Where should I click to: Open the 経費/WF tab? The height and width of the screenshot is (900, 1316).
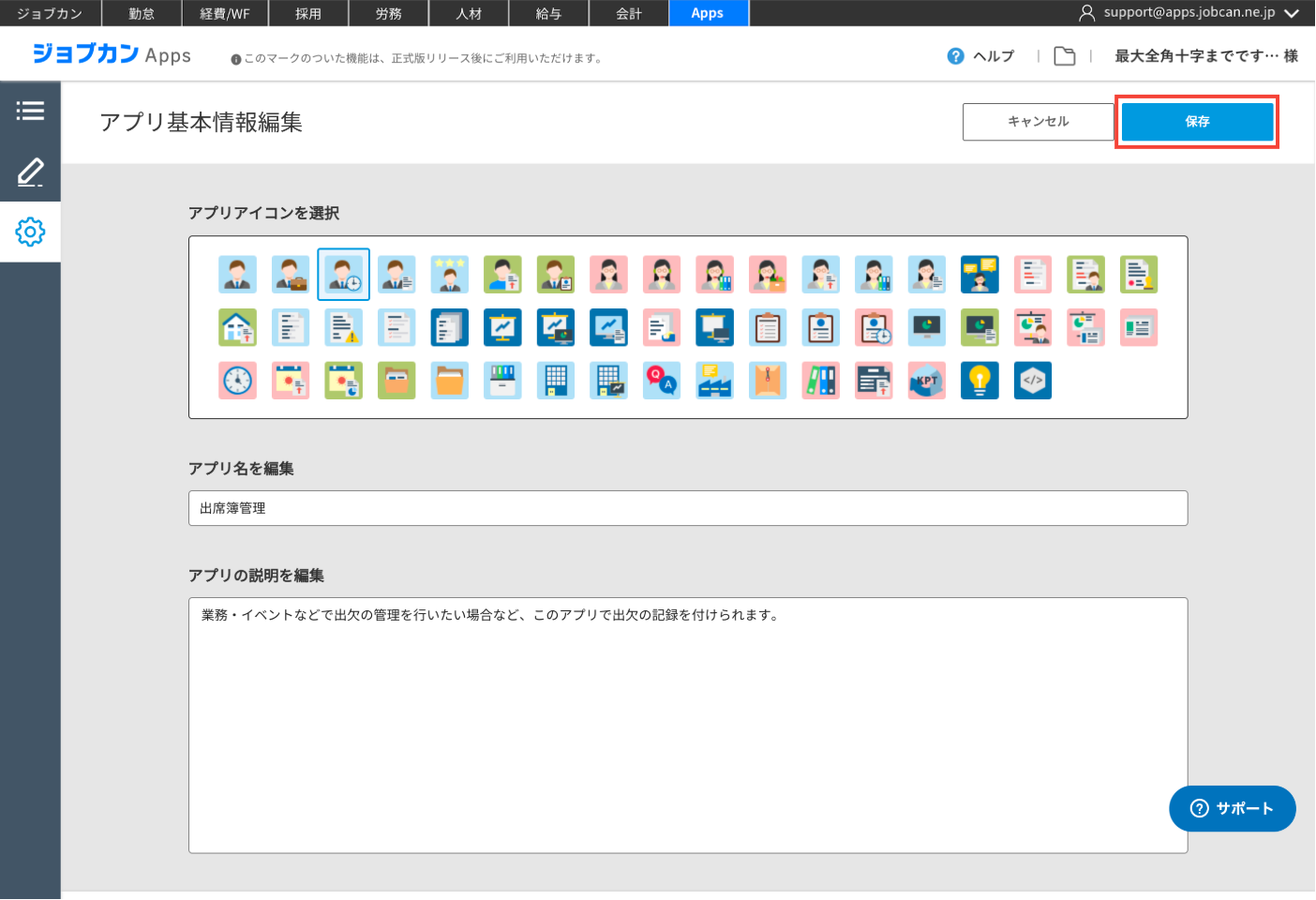point(225,13)
